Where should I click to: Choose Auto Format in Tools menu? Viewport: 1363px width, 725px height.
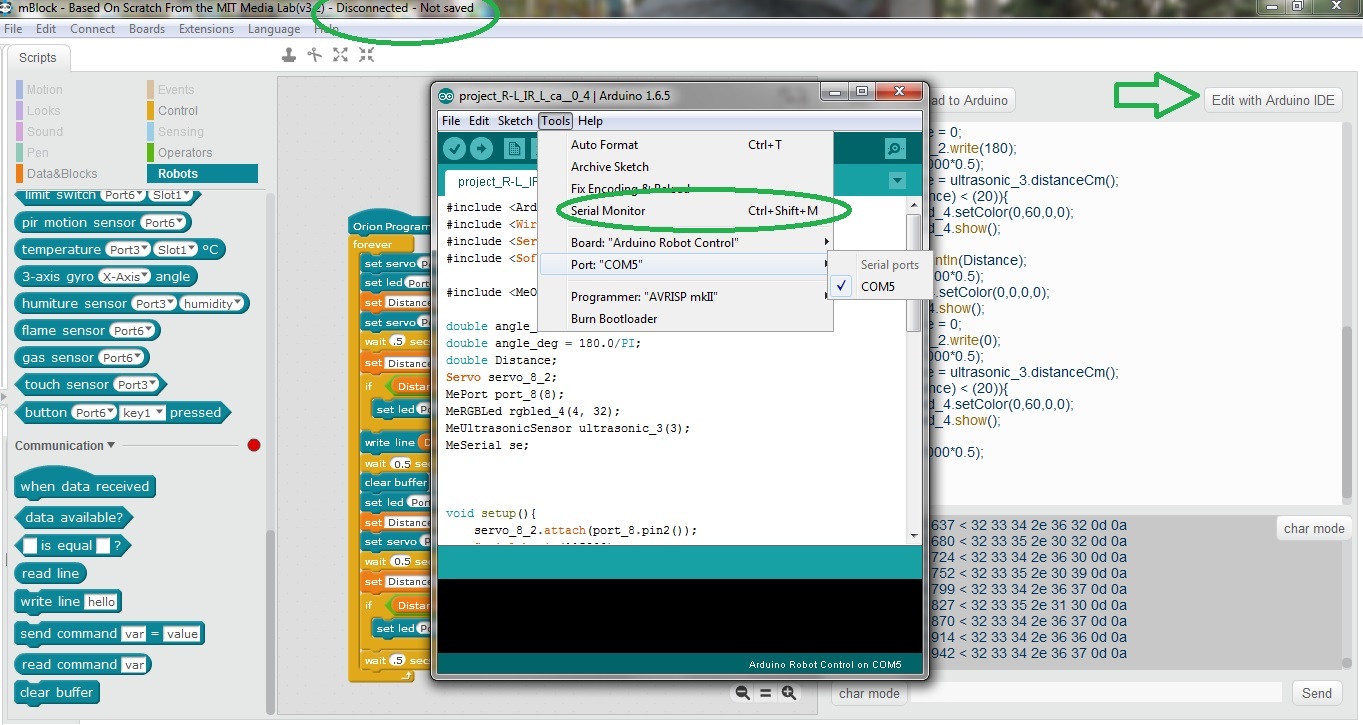point(685,145)
